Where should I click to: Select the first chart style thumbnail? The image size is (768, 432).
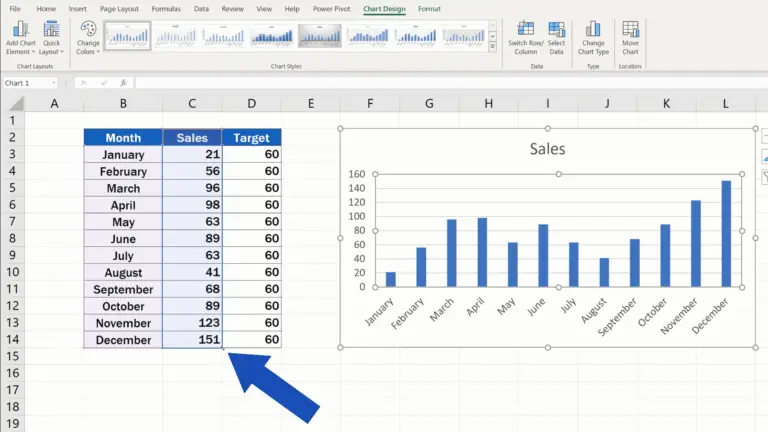point(128,36)
